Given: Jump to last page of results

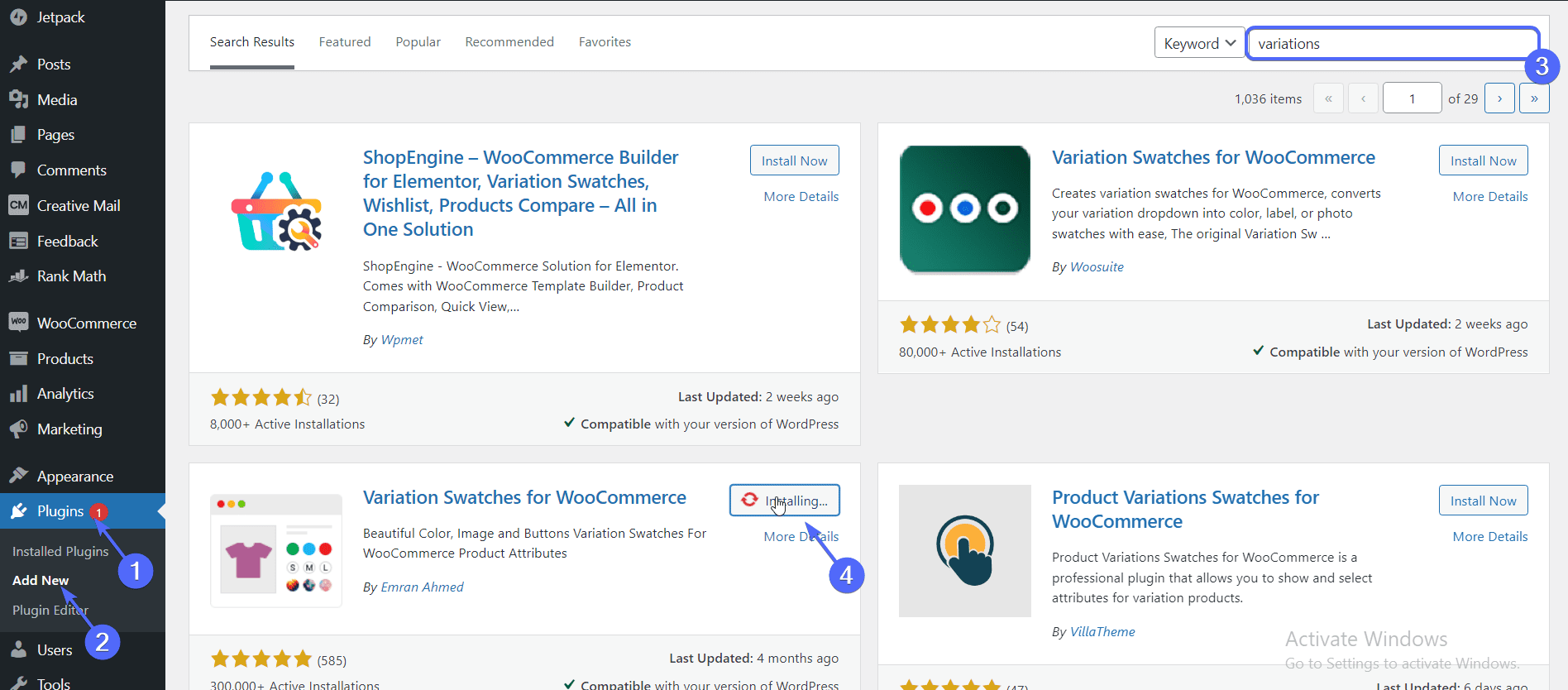Looking at the screenshot, I should pos(1534,98).
